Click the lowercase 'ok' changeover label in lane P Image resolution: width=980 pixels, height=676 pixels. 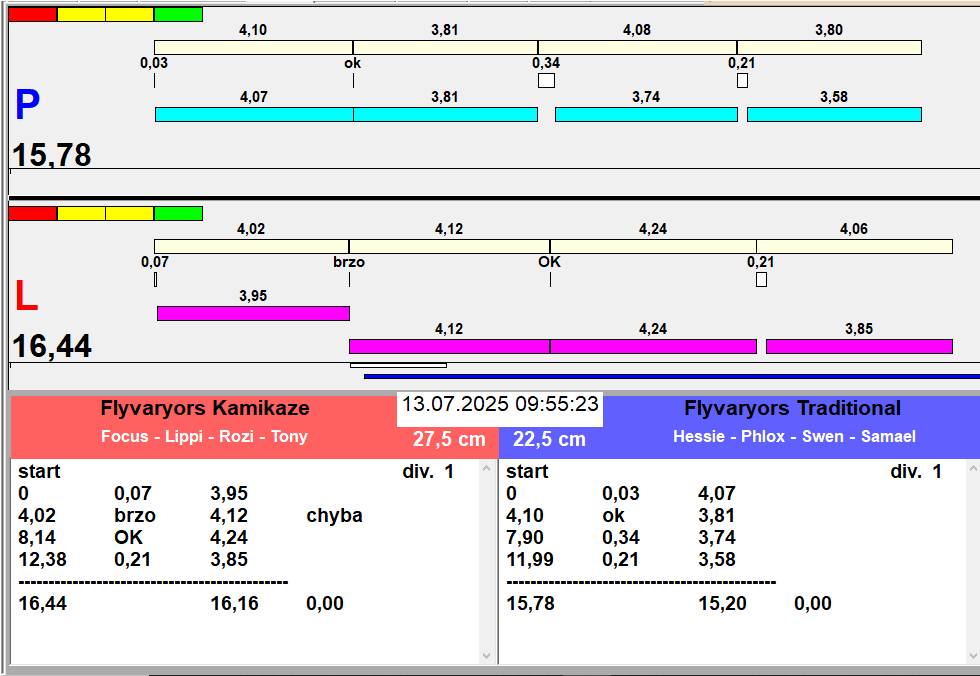tap(352, 63)
